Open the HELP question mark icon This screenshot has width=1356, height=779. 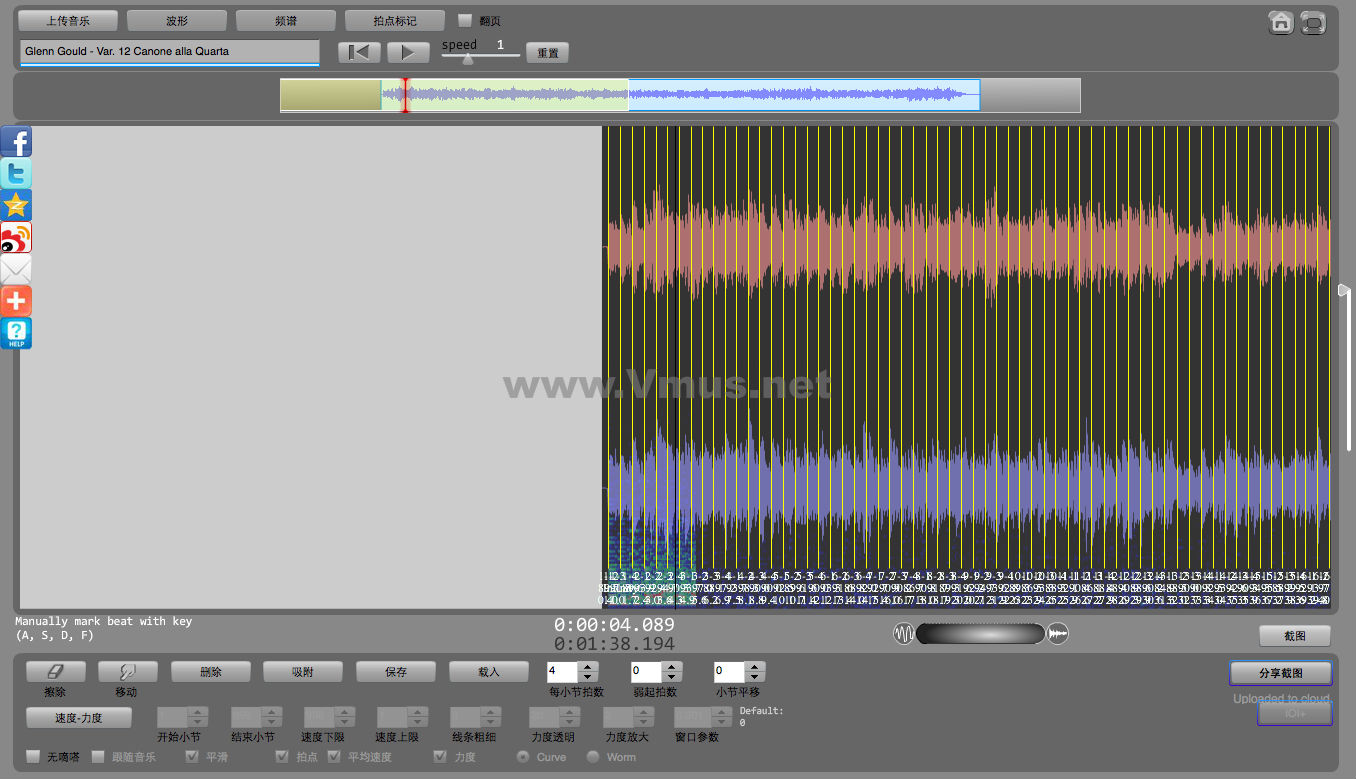pos(16,333)
